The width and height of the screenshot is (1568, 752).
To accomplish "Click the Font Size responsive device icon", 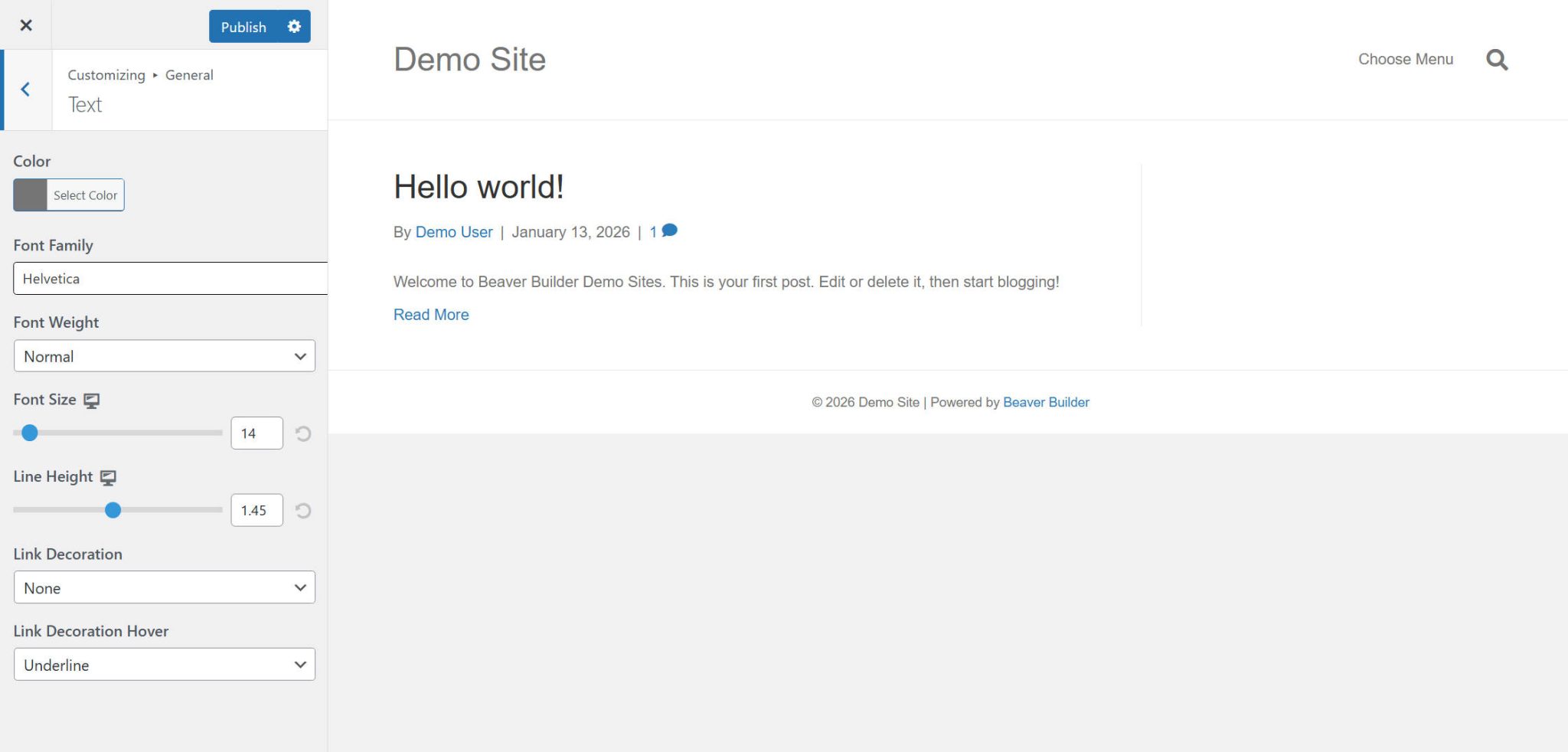I will click(x=92, y=401).
